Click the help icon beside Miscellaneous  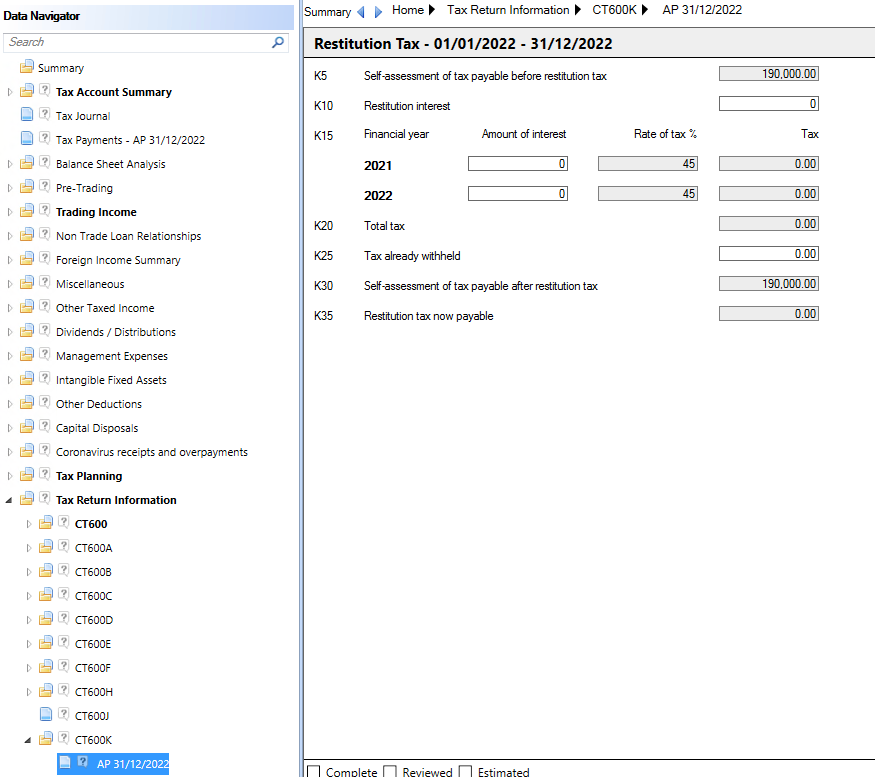[x=45, y=282]
